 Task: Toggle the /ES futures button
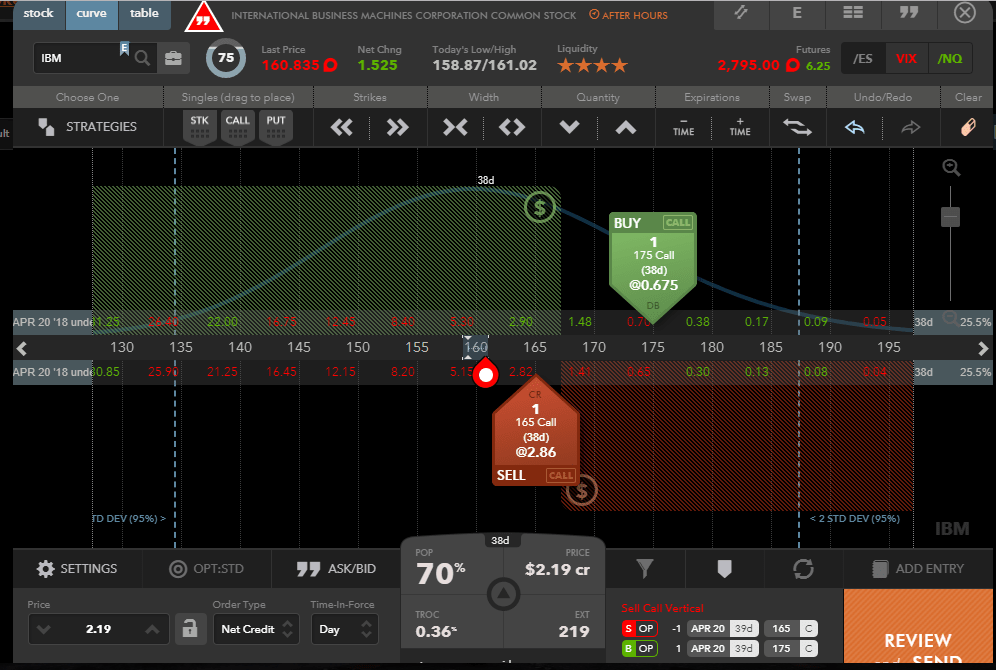(x=863, y=59)
